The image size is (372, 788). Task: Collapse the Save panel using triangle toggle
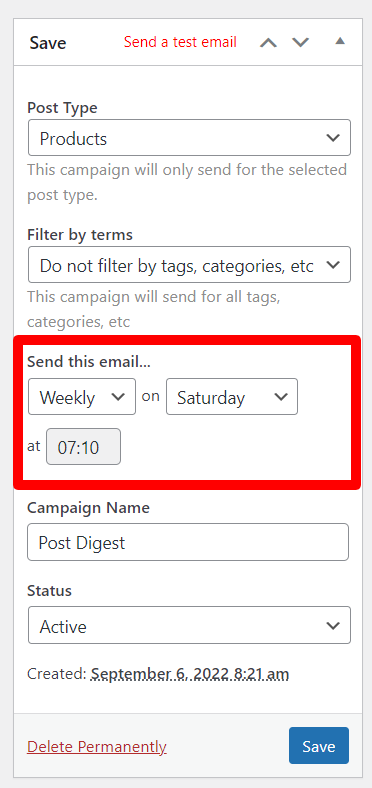point(340,41)
